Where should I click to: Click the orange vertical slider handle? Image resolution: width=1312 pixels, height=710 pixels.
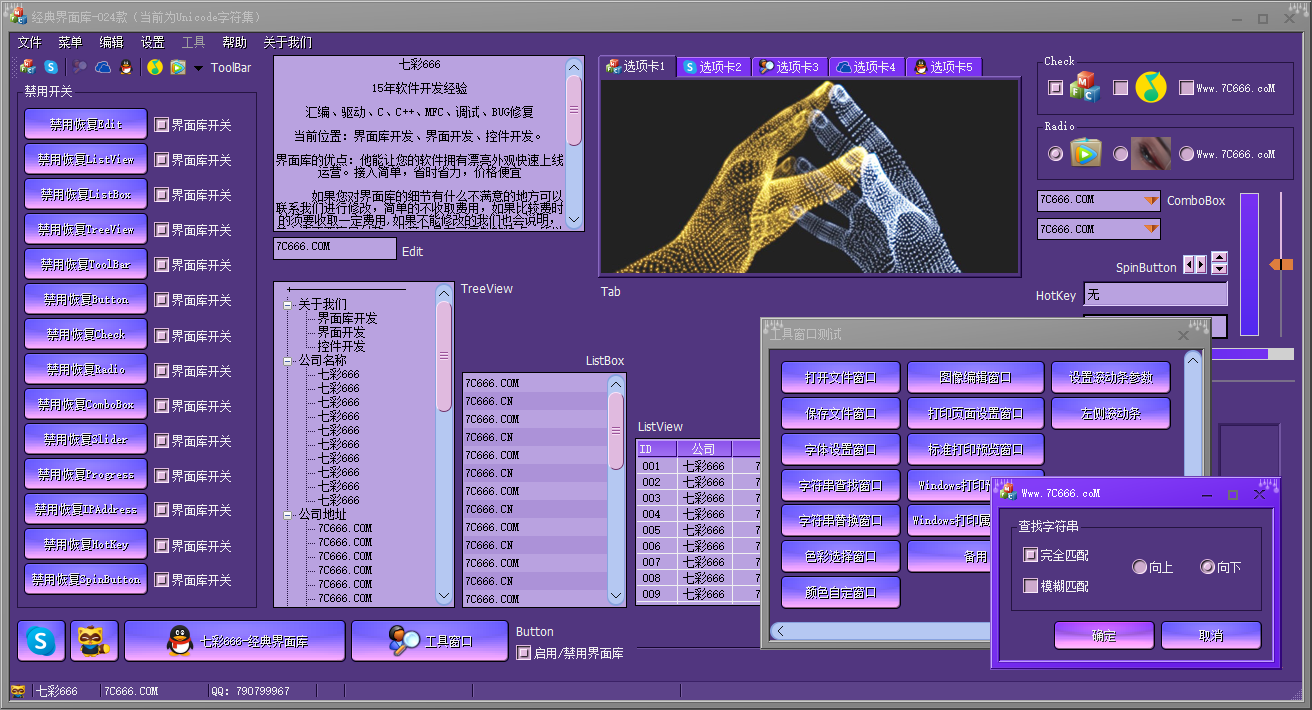tap(1280, 264)
